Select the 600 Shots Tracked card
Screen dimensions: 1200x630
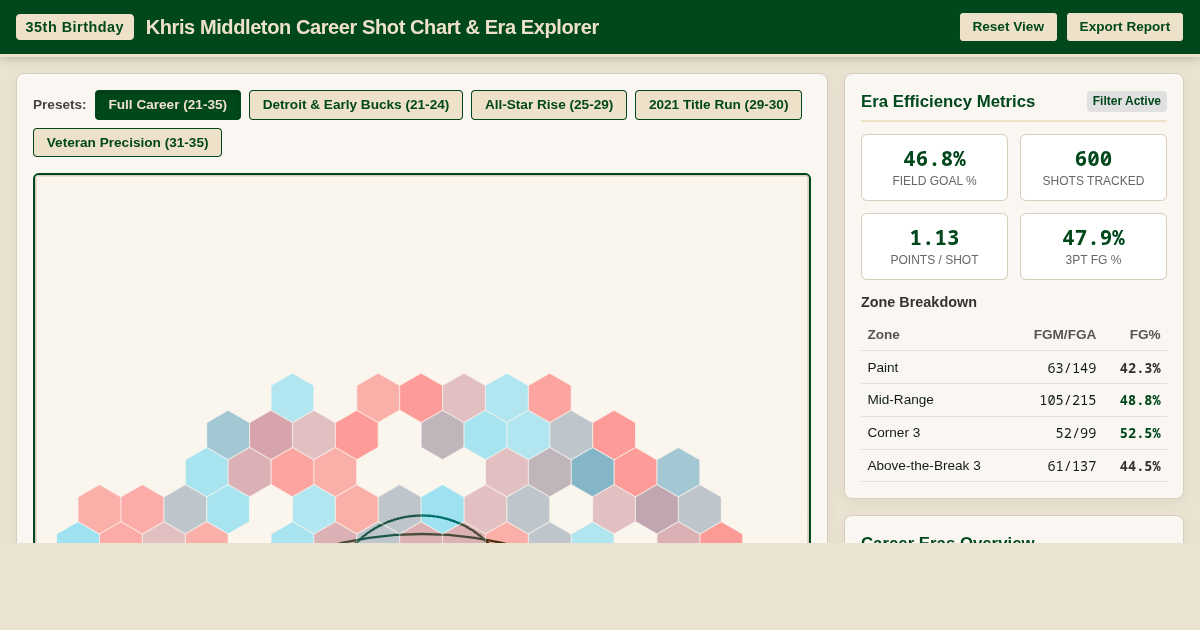(x=1093, y=168)
